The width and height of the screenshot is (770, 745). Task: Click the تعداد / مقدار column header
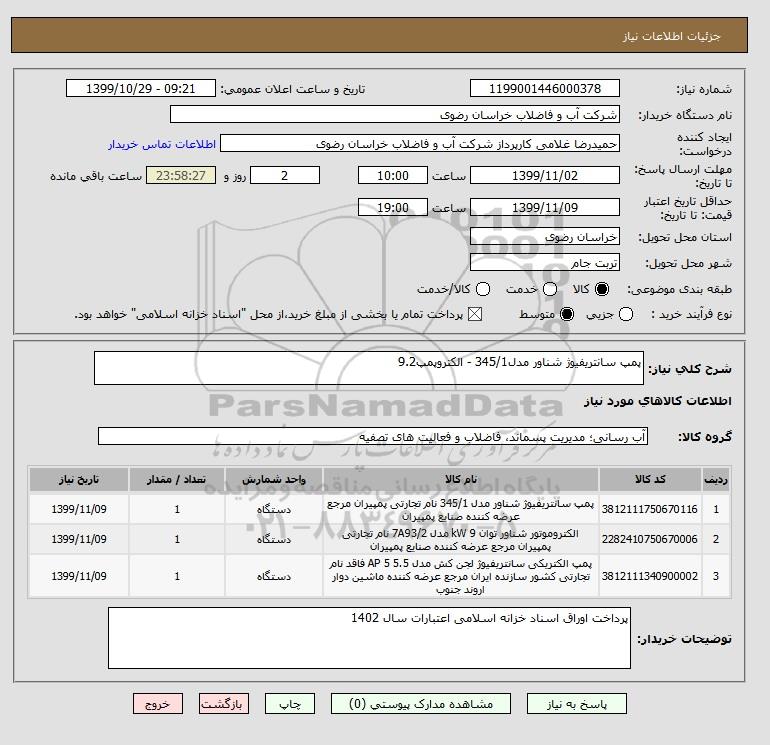[x=177, y=479]
